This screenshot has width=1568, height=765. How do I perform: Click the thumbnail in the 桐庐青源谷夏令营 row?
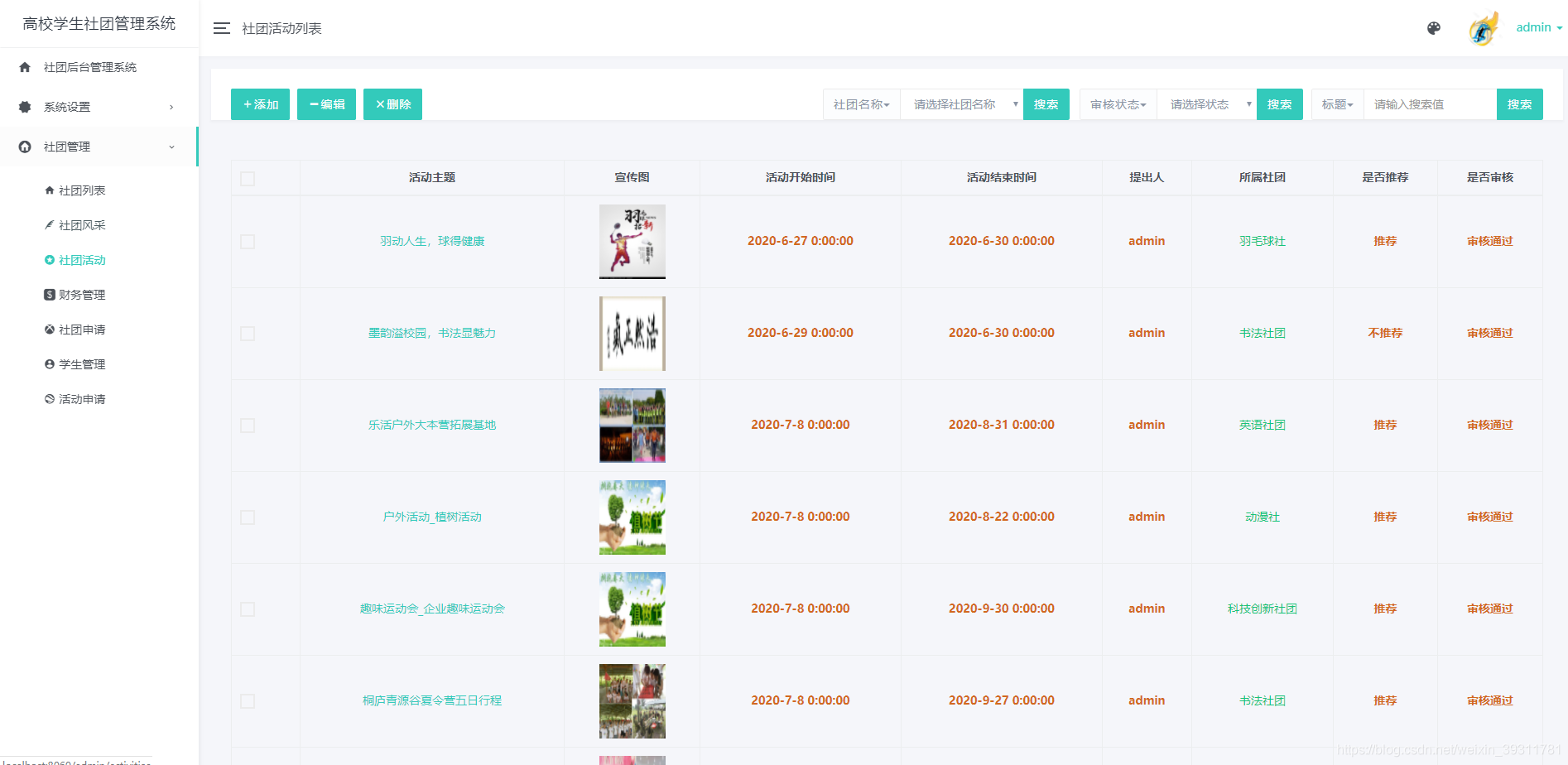632,701
